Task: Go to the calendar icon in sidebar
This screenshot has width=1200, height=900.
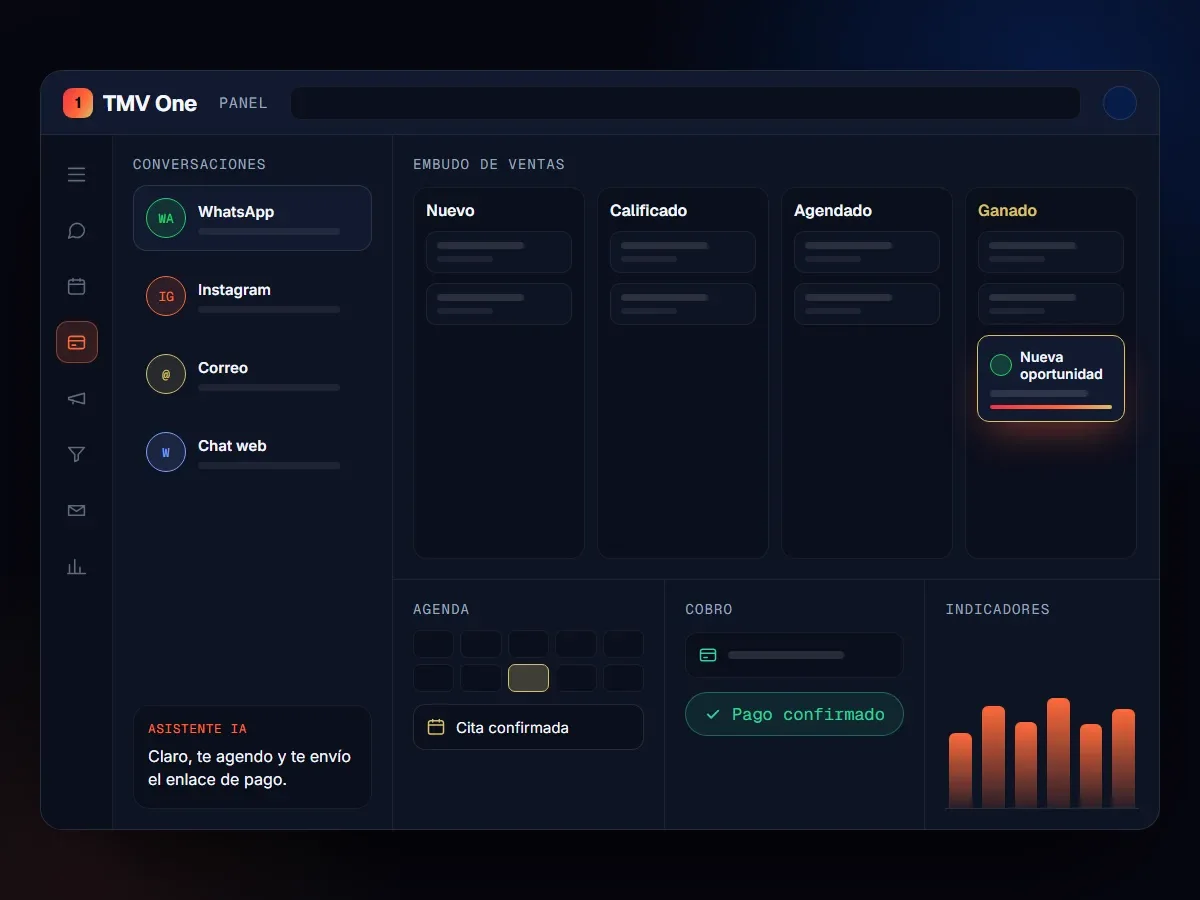Action: click(x=76, y=287)
